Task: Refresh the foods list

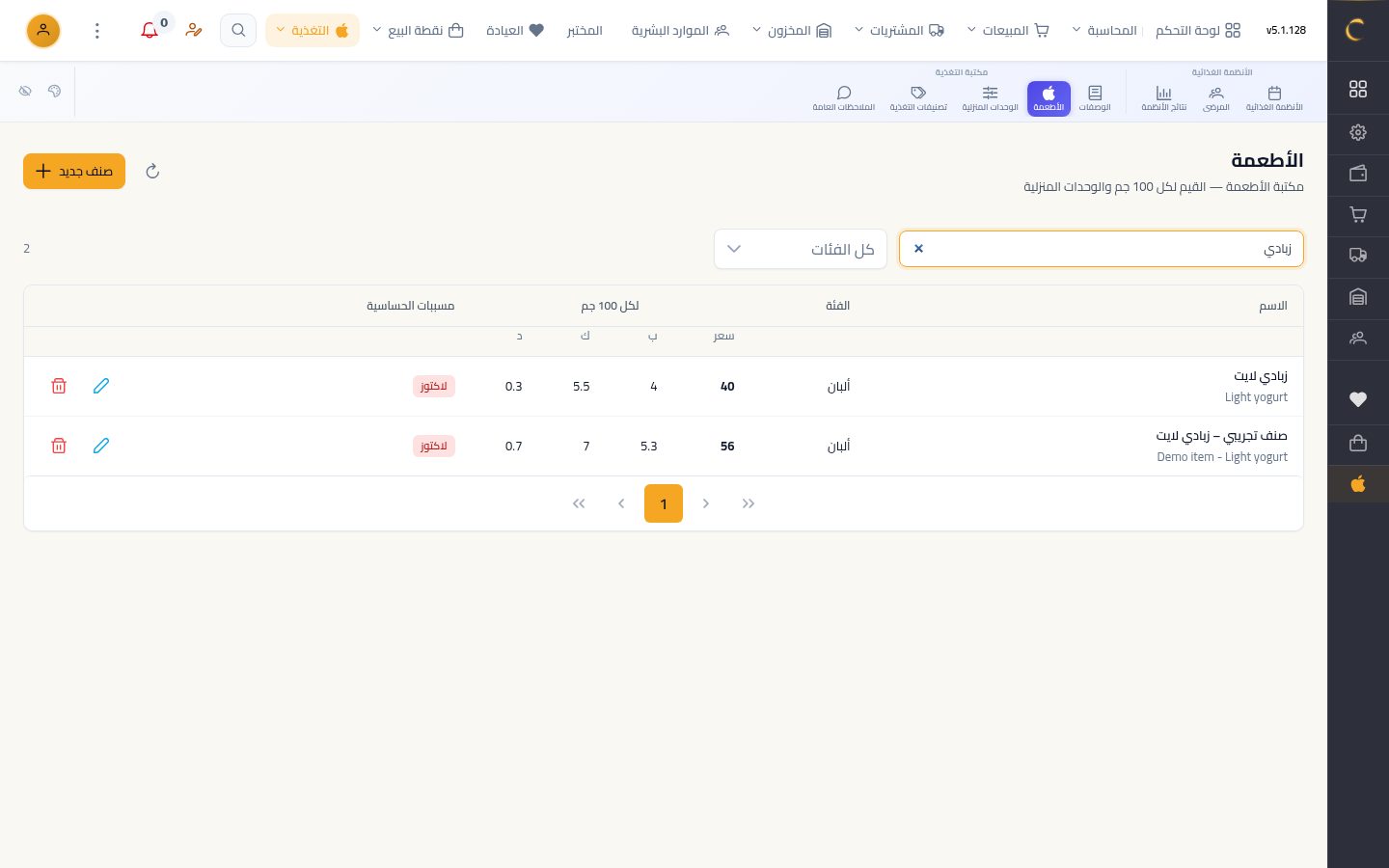Action: 152,172
